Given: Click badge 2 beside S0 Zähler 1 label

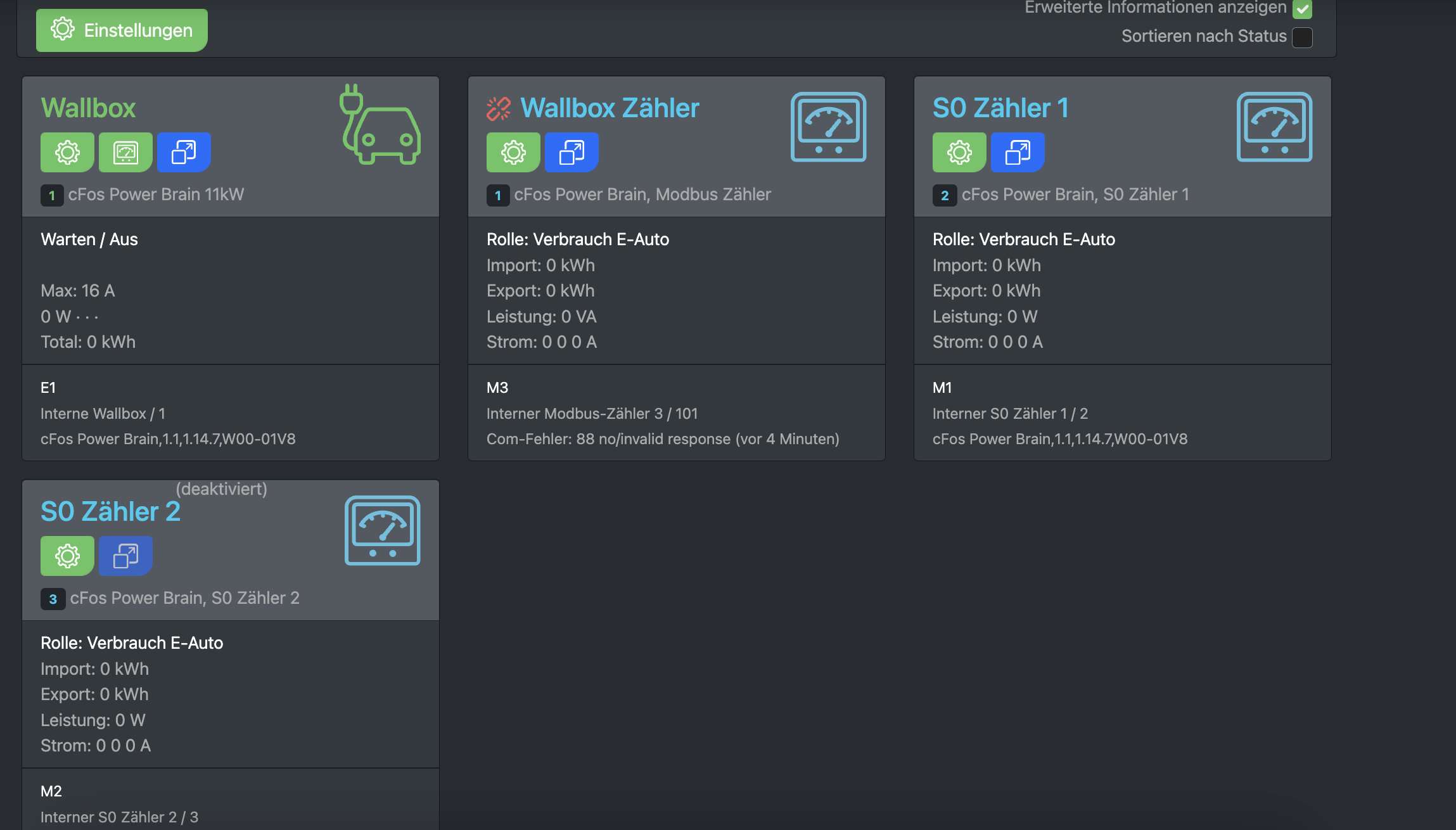Looking at the screenshot, I should [945, 195].
